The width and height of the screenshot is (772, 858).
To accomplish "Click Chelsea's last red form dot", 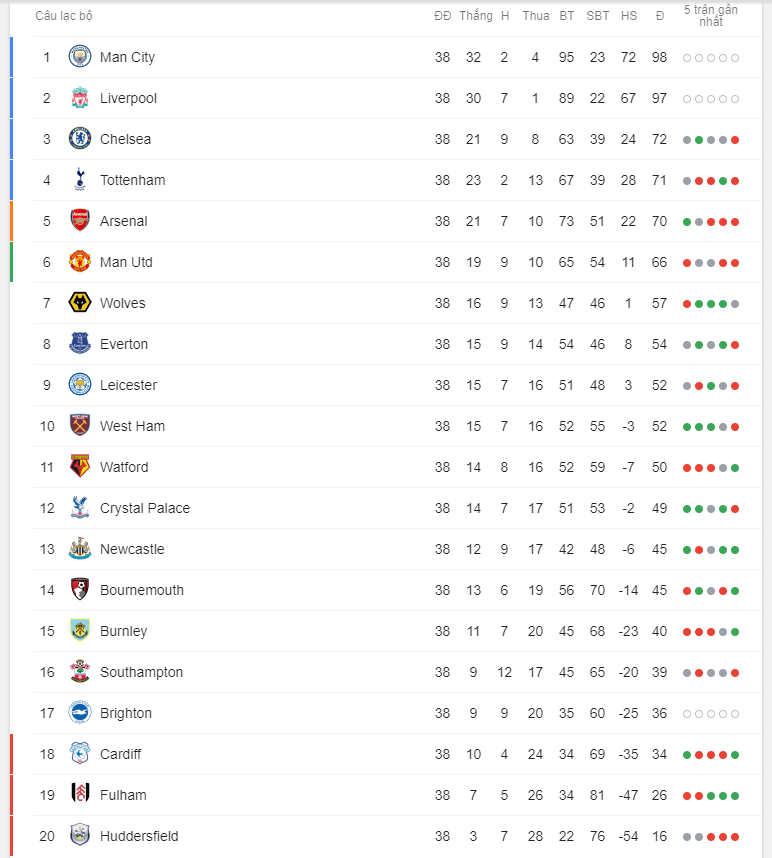I will pos(735,140).
